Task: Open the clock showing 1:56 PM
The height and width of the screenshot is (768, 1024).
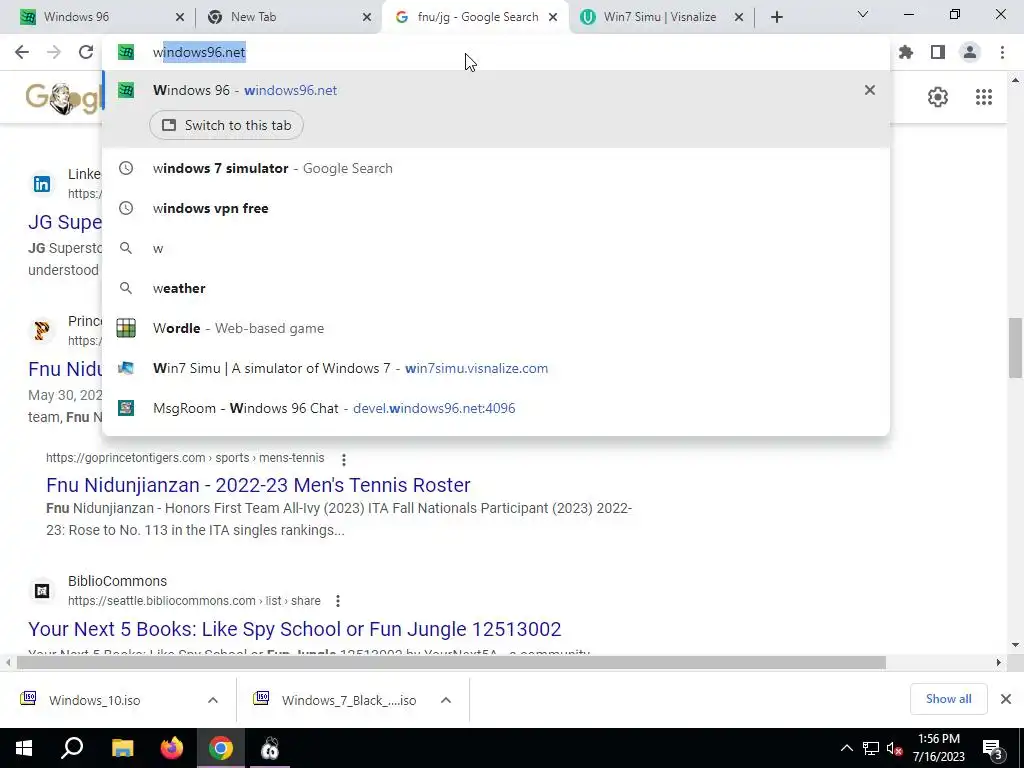Action: coord(938,748)
